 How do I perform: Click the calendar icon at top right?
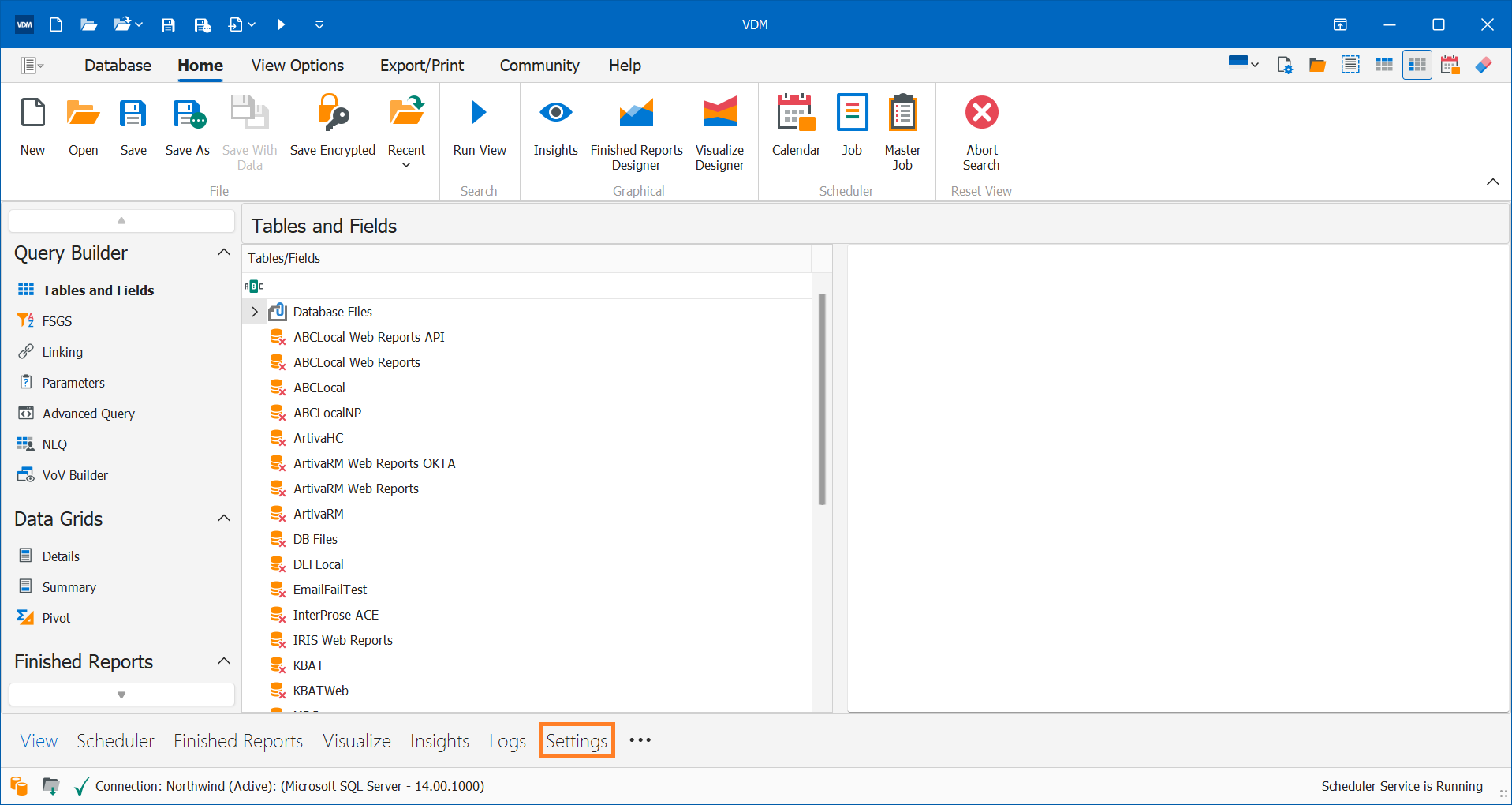tap(1450, 66)
